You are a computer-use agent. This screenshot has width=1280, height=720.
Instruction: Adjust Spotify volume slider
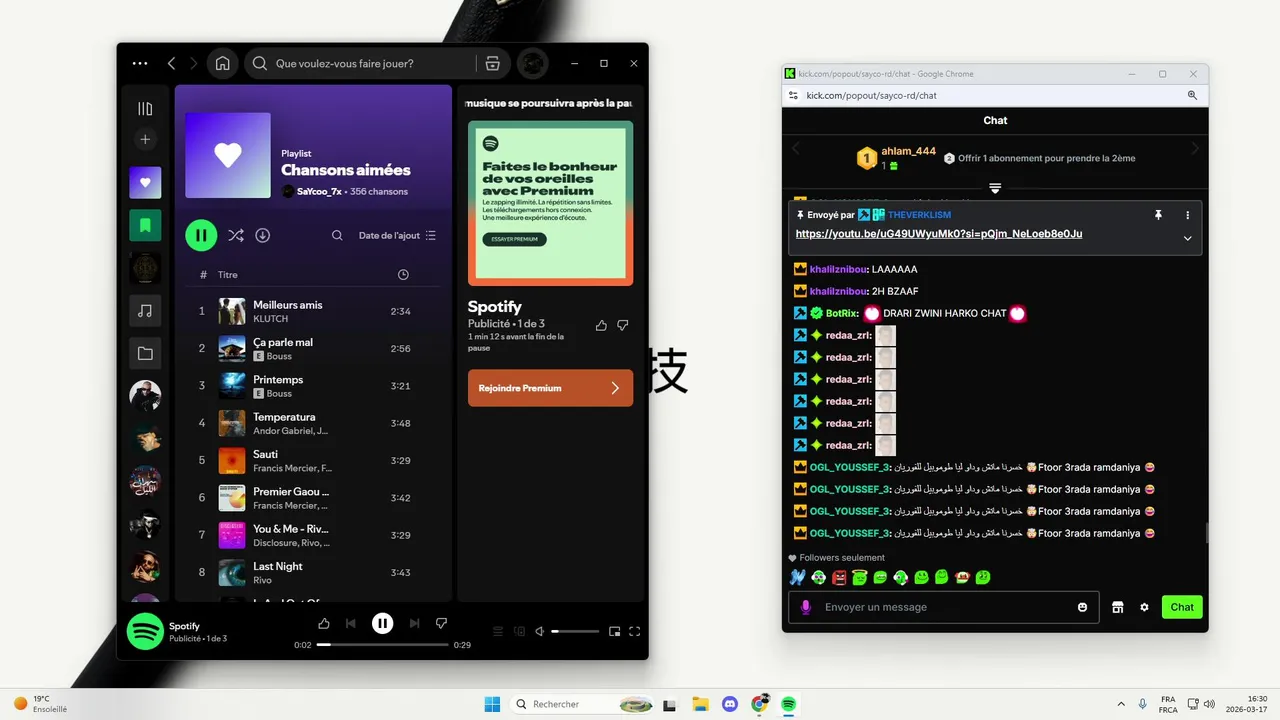tap(575, 631)
